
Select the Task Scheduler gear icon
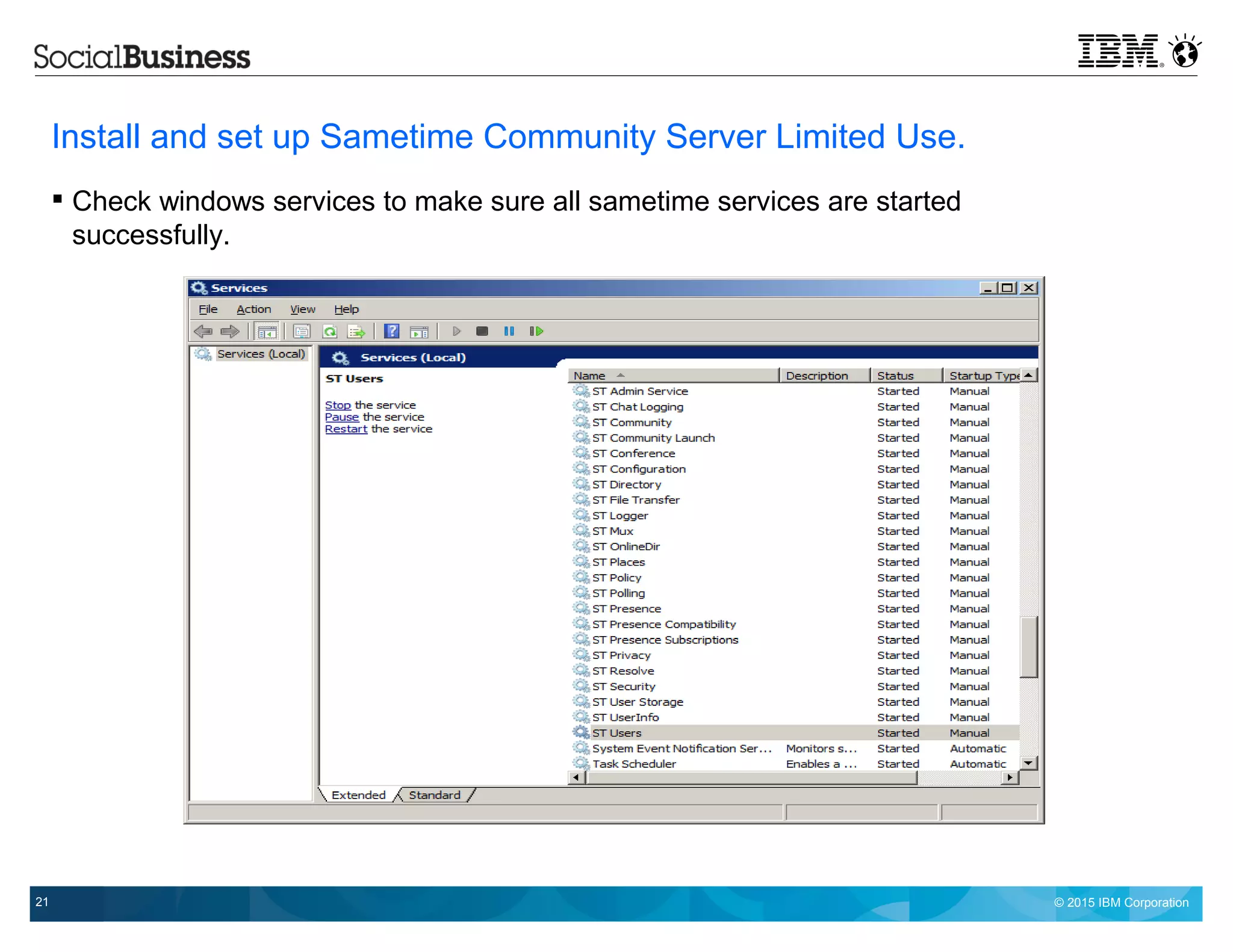(x=581, y=763)
